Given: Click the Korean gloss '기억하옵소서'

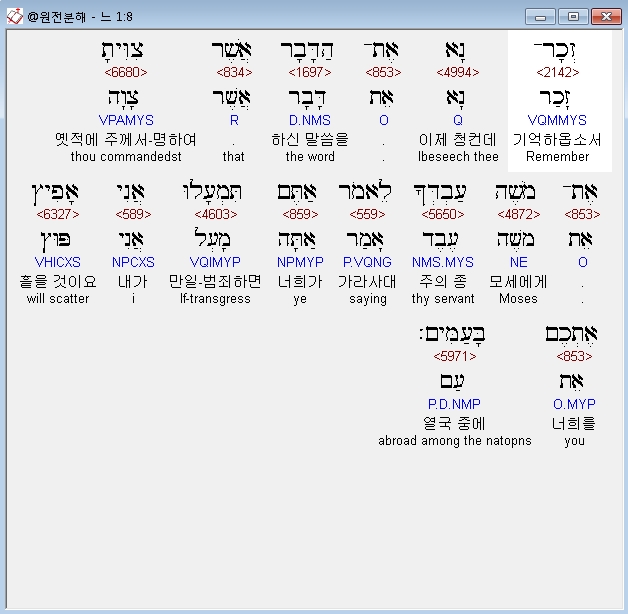Looking at the screenshot, I should [x=557, y=139].
